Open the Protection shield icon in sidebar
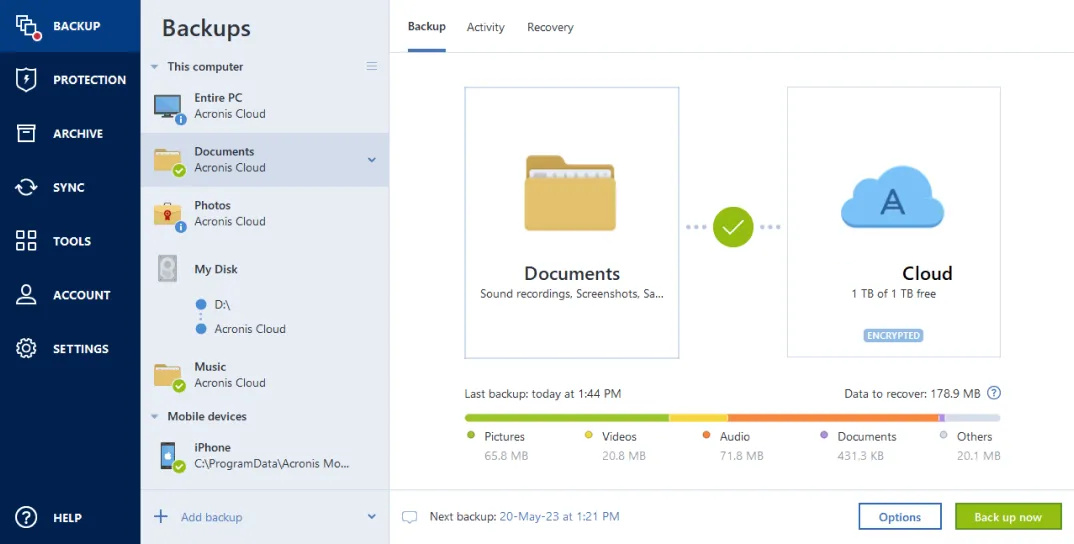Viewport: 1074px width, 544px height. [26, 80]
